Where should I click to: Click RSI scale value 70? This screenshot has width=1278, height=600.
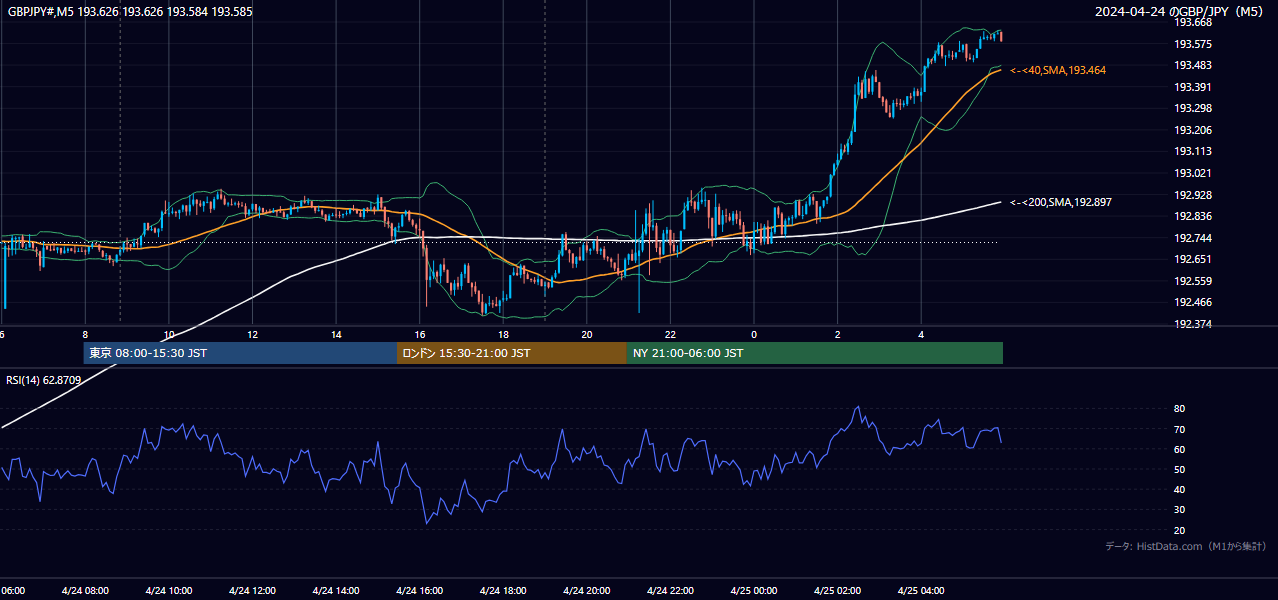1179,429
